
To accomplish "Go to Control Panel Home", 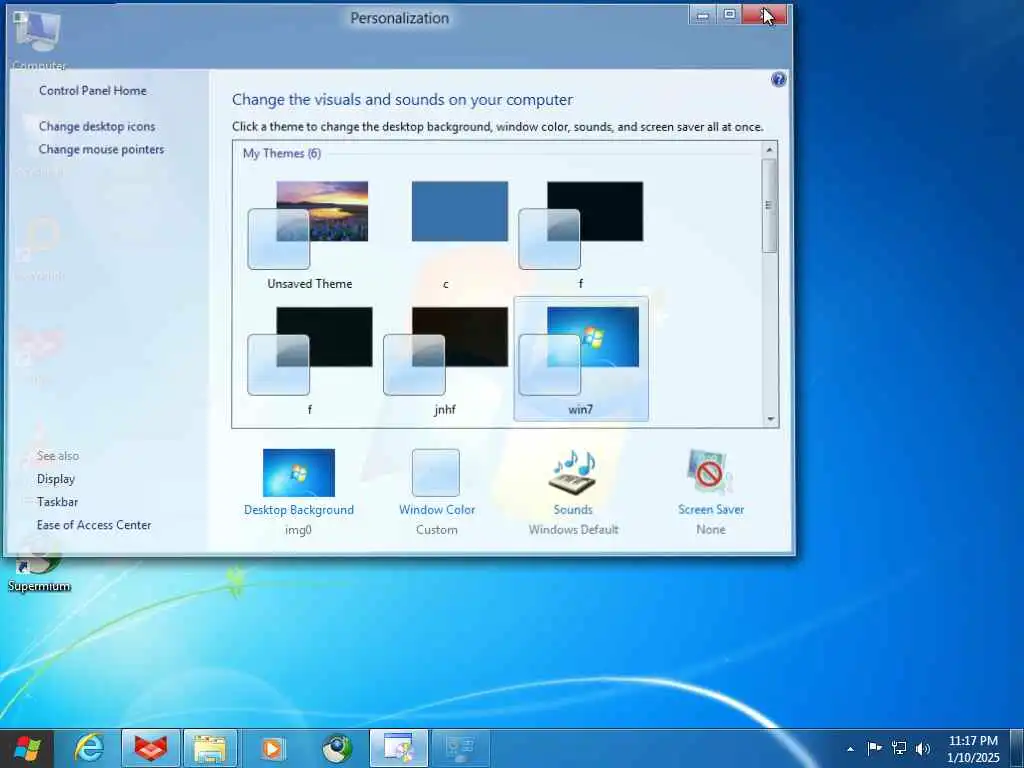I will point(93,91).
